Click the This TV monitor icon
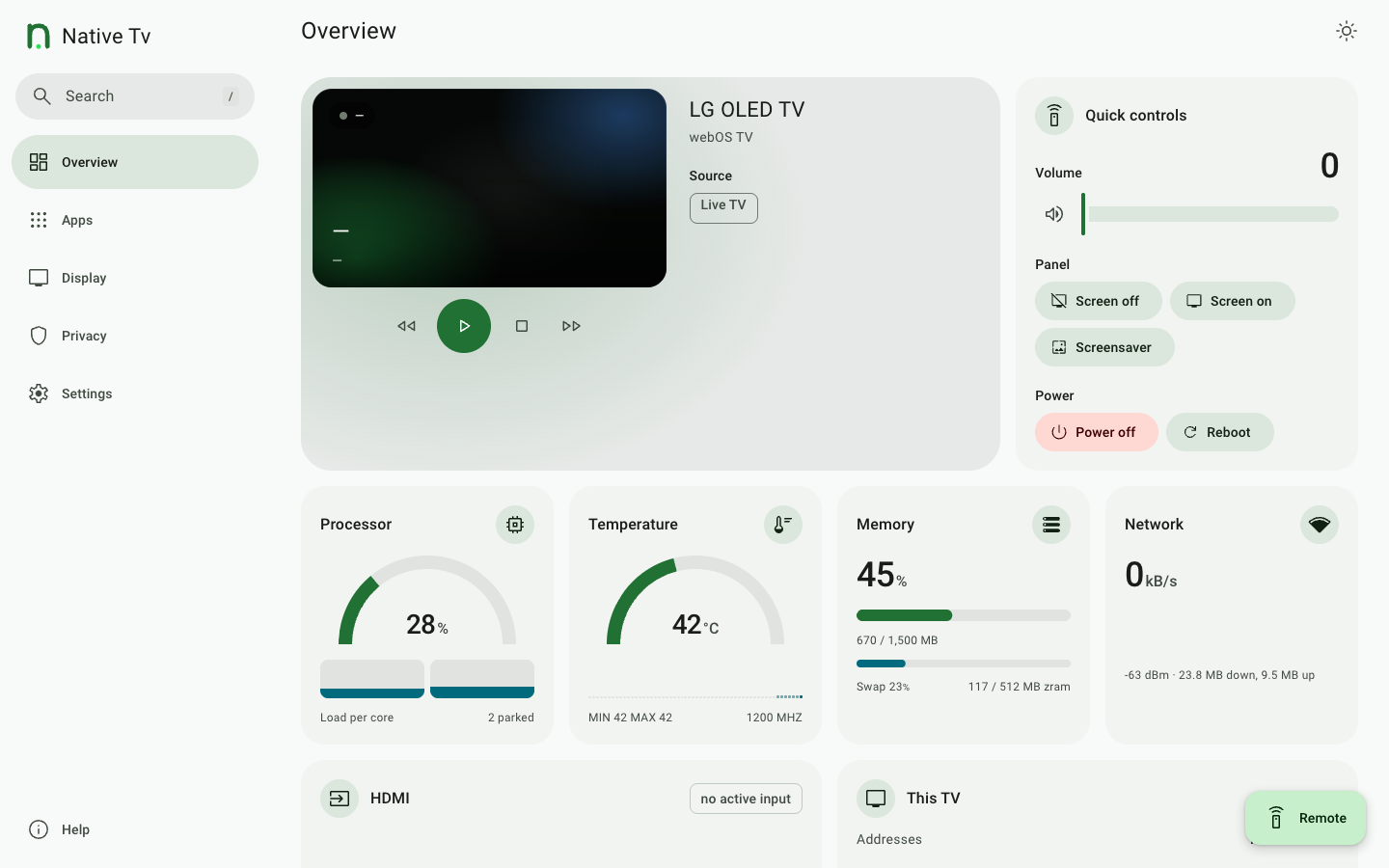 [x=876, y=799]
